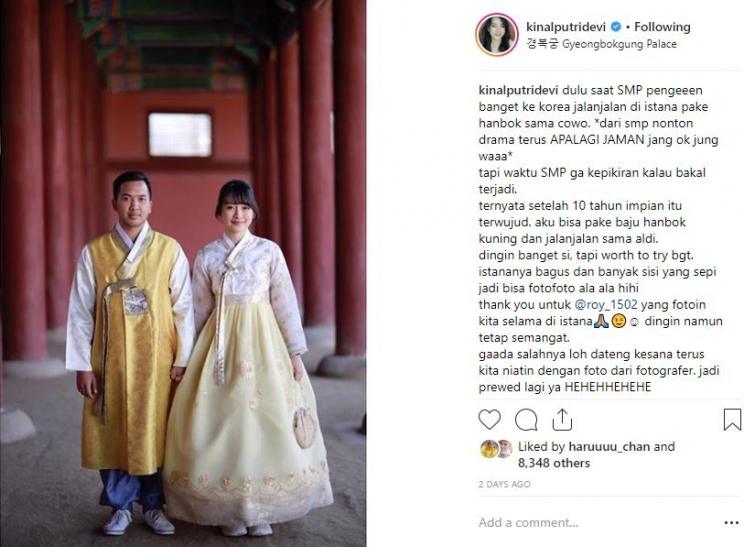Click the 2 DAYS AGO timestamp

coord(504,484)
